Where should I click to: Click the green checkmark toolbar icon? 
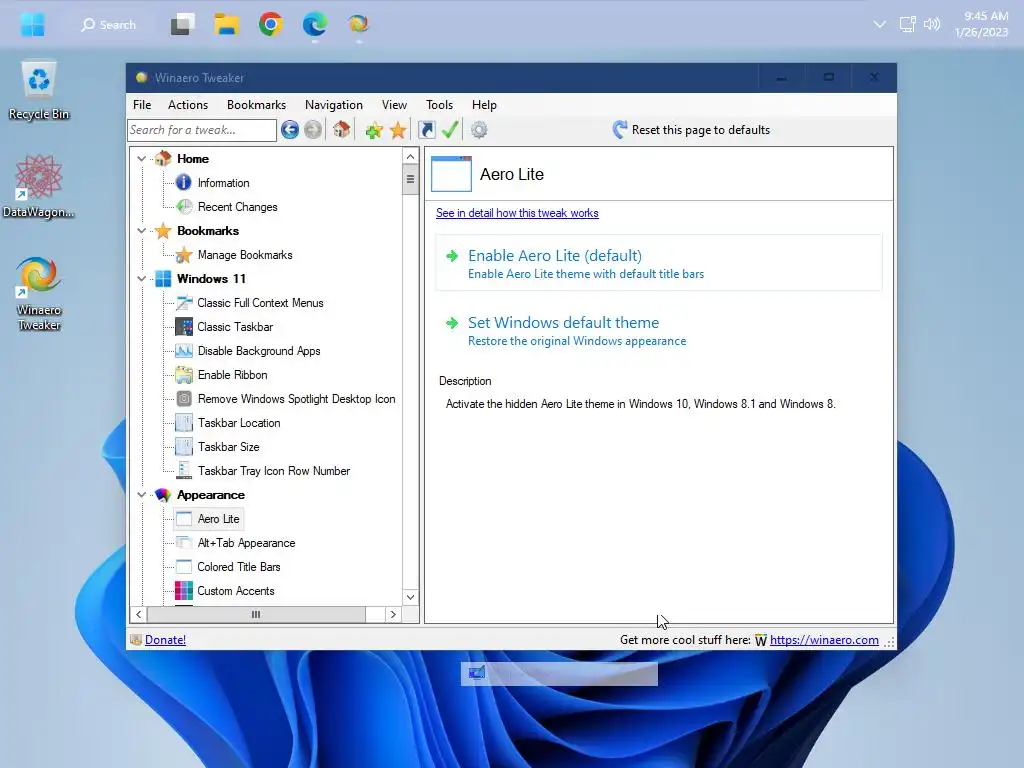point(450,130)
